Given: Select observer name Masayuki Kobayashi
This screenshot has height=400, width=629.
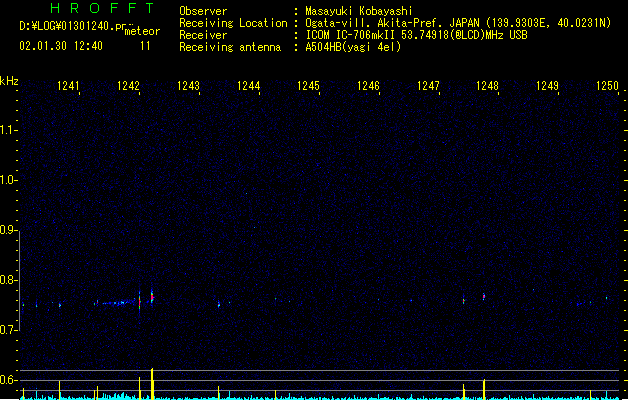Looking at the screenshot, I should [x=359, y=11].
